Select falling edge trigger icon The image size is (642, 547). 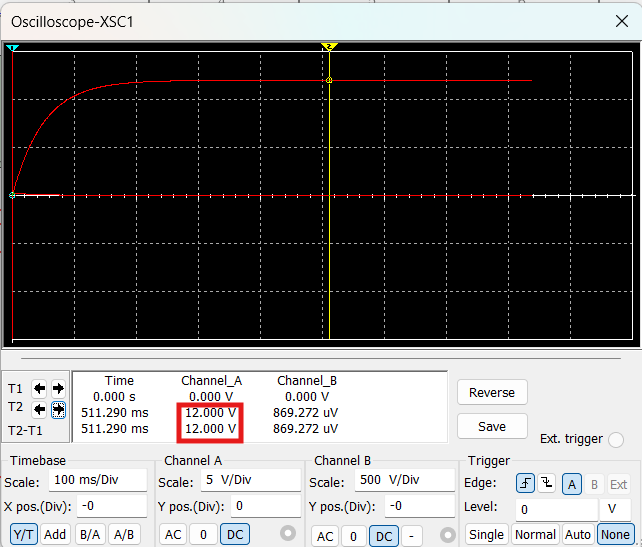pos(546,484)
